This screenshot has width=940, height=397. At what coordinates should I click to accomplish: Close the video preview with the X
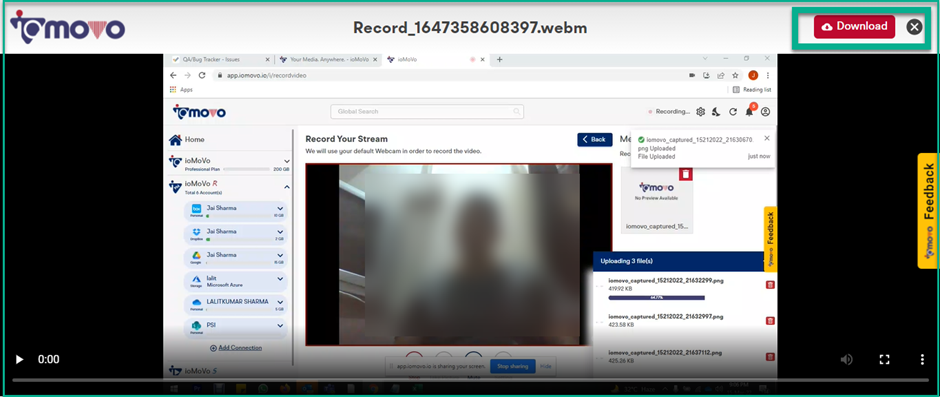914,26
